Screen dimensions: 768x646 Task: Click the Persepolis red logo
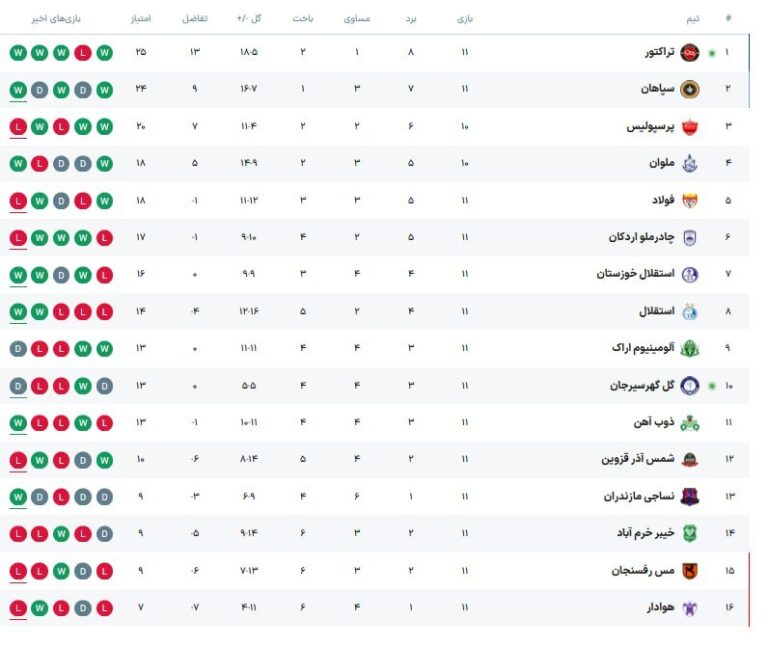(690, 126)
